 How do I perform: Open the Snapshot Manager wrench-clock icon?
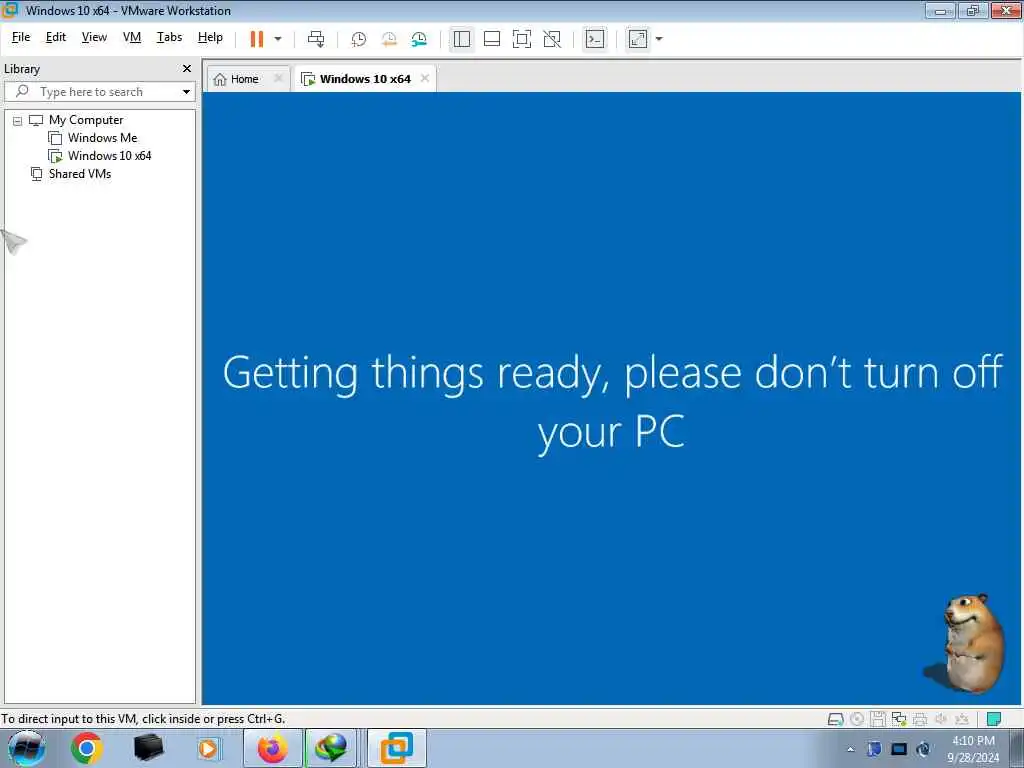pos(419,39)
